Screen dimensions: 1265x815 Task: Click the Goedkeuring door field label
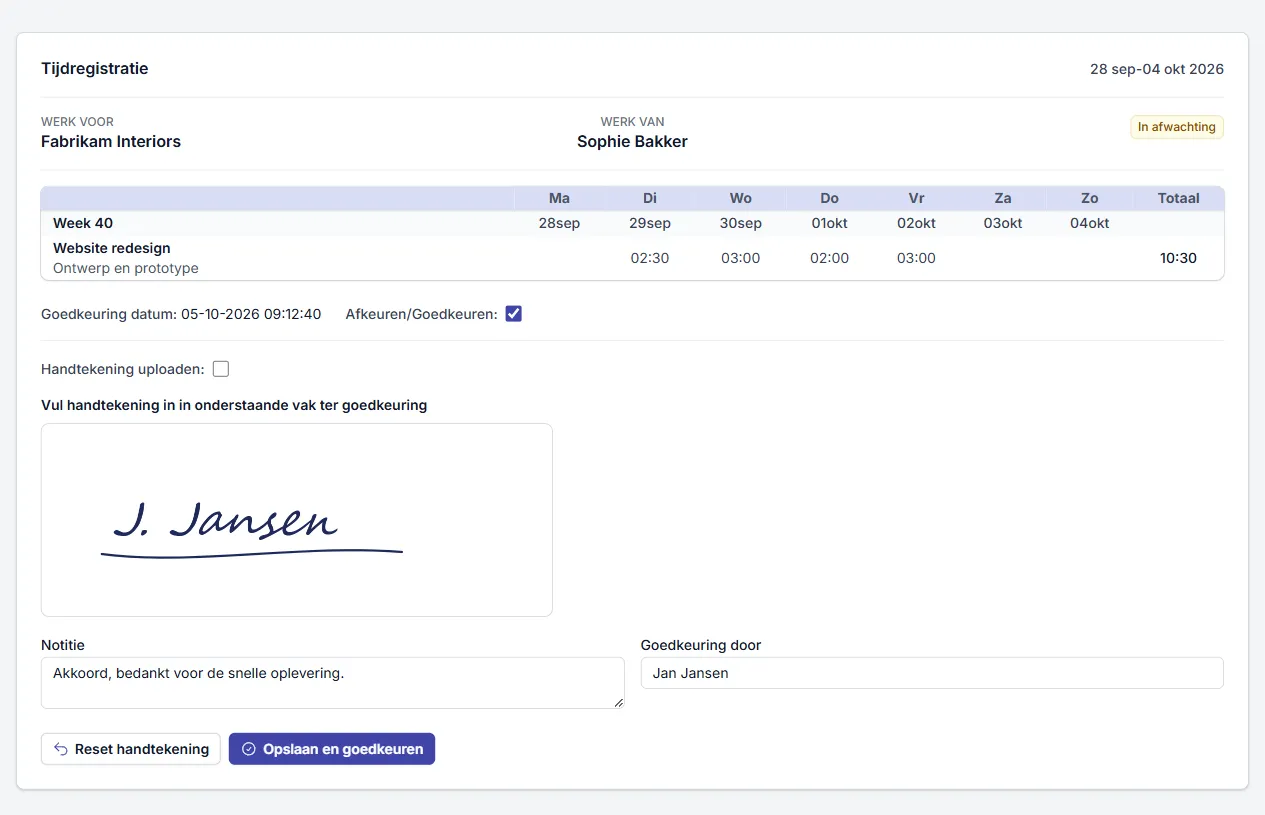701,645
